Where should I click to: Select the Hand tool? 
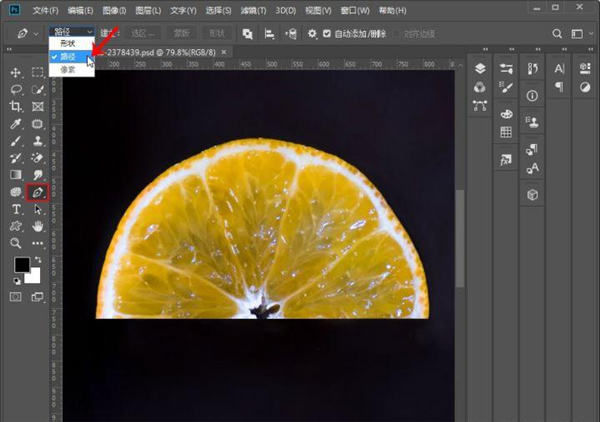(x=37, y=226)
